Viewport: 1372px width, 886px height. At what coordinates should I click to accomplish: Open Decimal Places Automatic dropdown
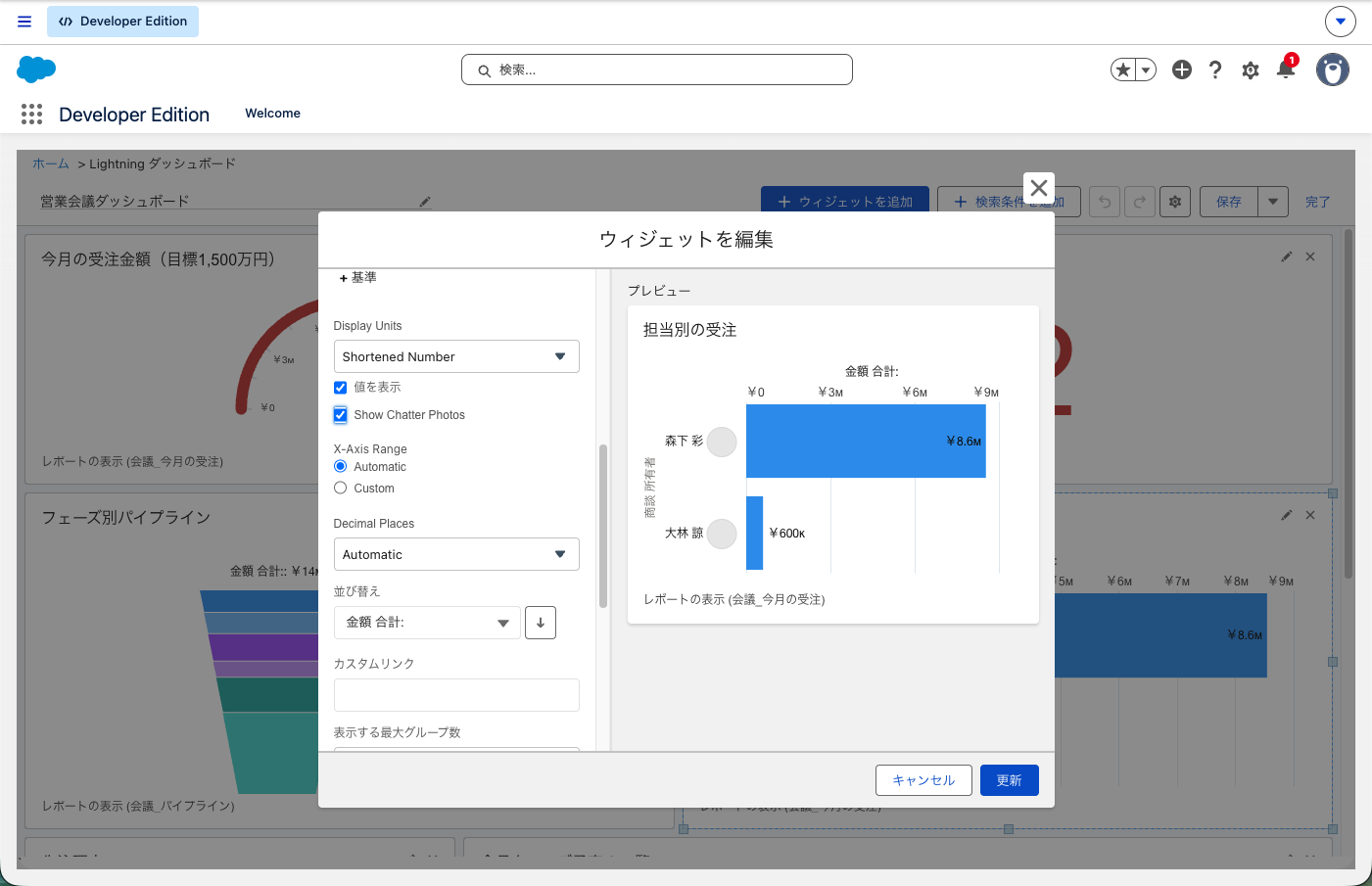[456, 554]
